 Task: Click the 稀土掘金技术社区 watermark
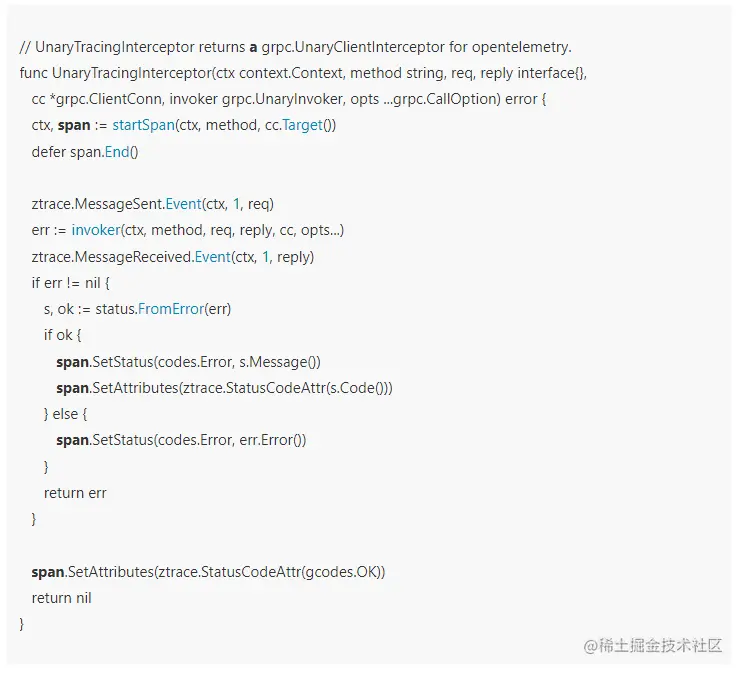[653, 646]
